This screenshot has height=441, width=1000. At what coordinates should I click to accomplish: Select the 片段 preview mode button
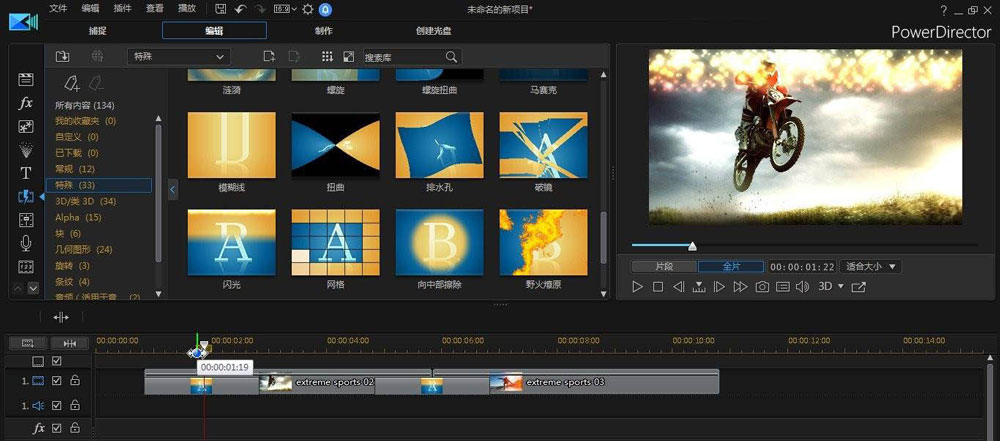click(663, 267)
